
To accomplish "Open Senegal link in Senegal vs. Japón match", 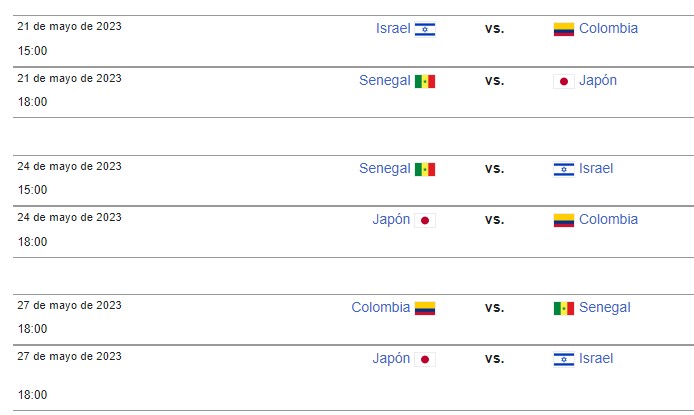I will pyautogui.click(x=385, y=81).
